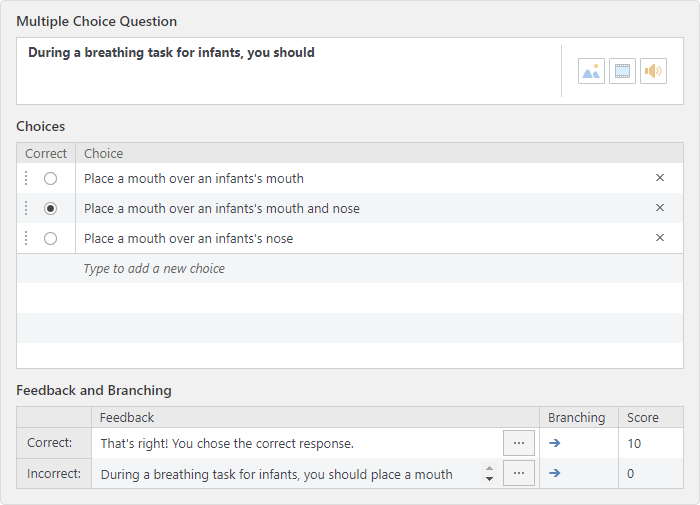This screenshot has width=700, height=505.
Task: Click the "Branching" column header
Action: click(576, 417)
